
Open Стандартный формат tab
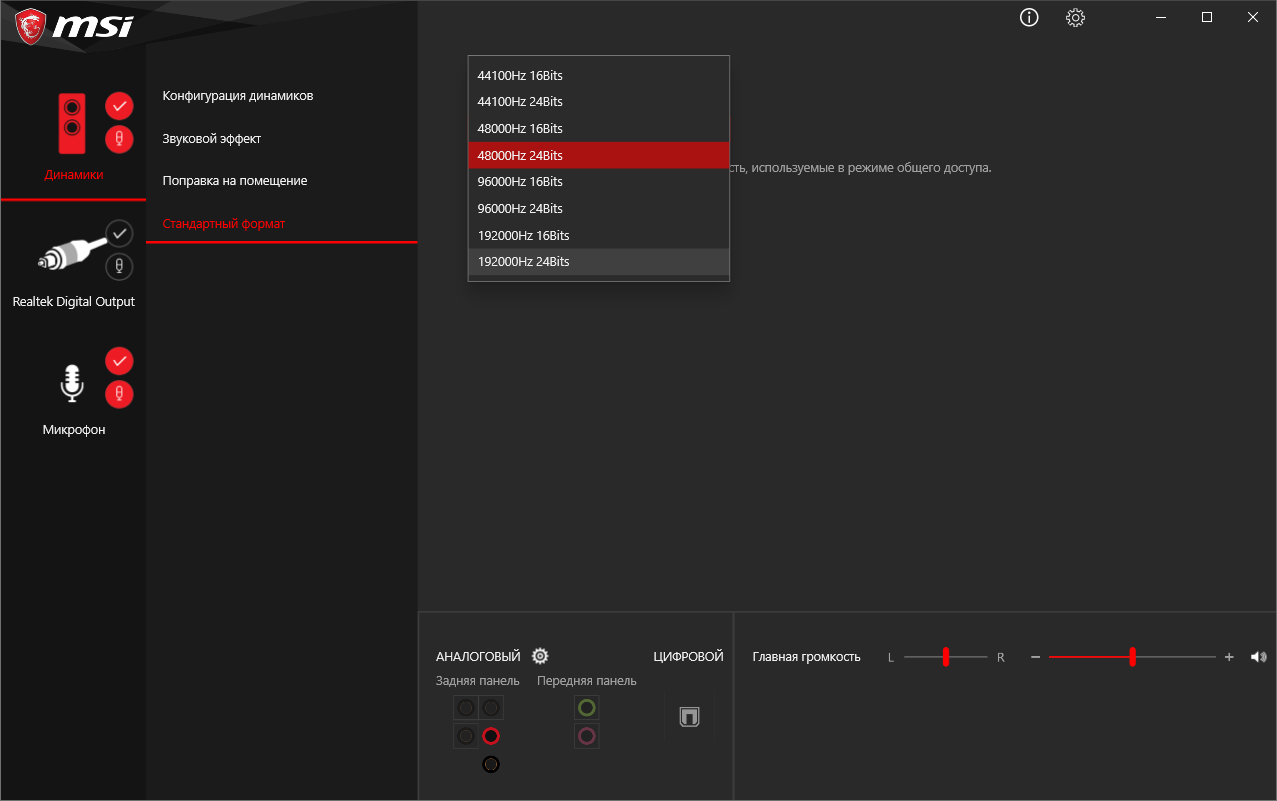pyautogui.click(x=224, y=223)
